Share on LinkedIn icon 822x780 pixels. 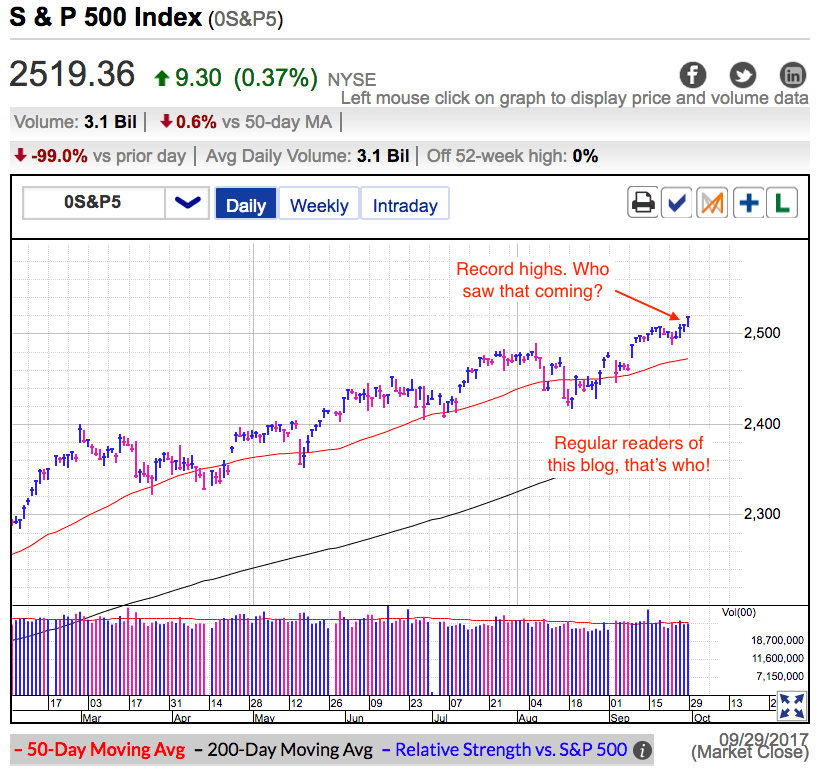[793, 75]
